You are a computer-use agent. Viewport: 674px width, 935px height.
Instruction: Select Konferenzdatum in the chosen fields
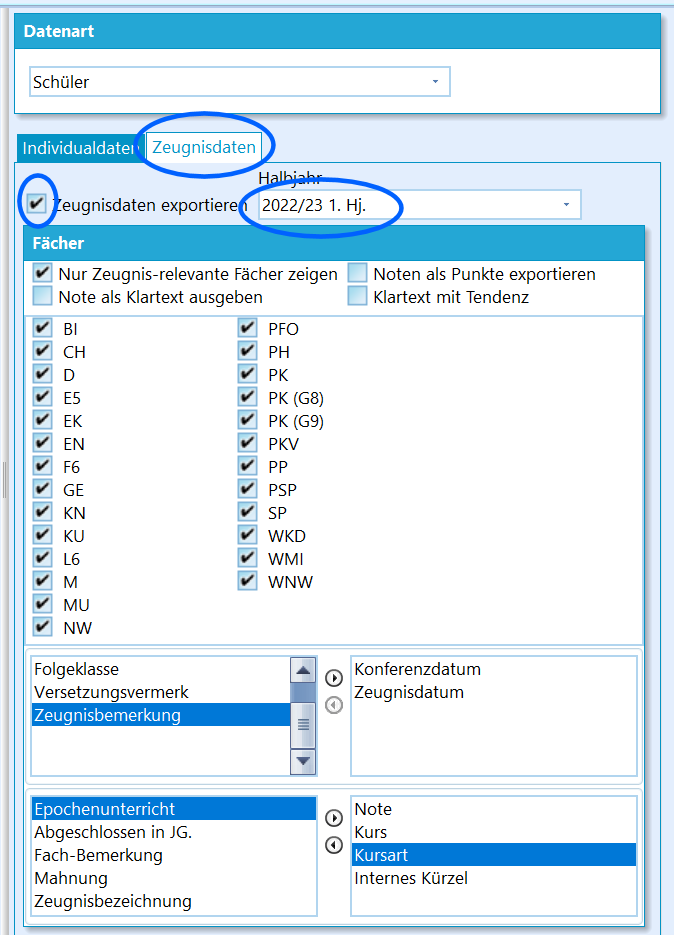pyautogui.click(x=494, y=669)
